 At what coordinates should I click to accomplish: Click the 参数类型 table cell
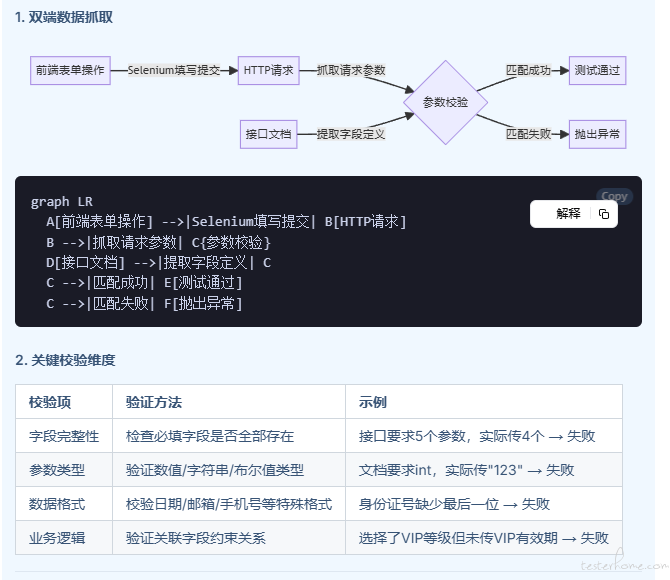coord(64,470)
